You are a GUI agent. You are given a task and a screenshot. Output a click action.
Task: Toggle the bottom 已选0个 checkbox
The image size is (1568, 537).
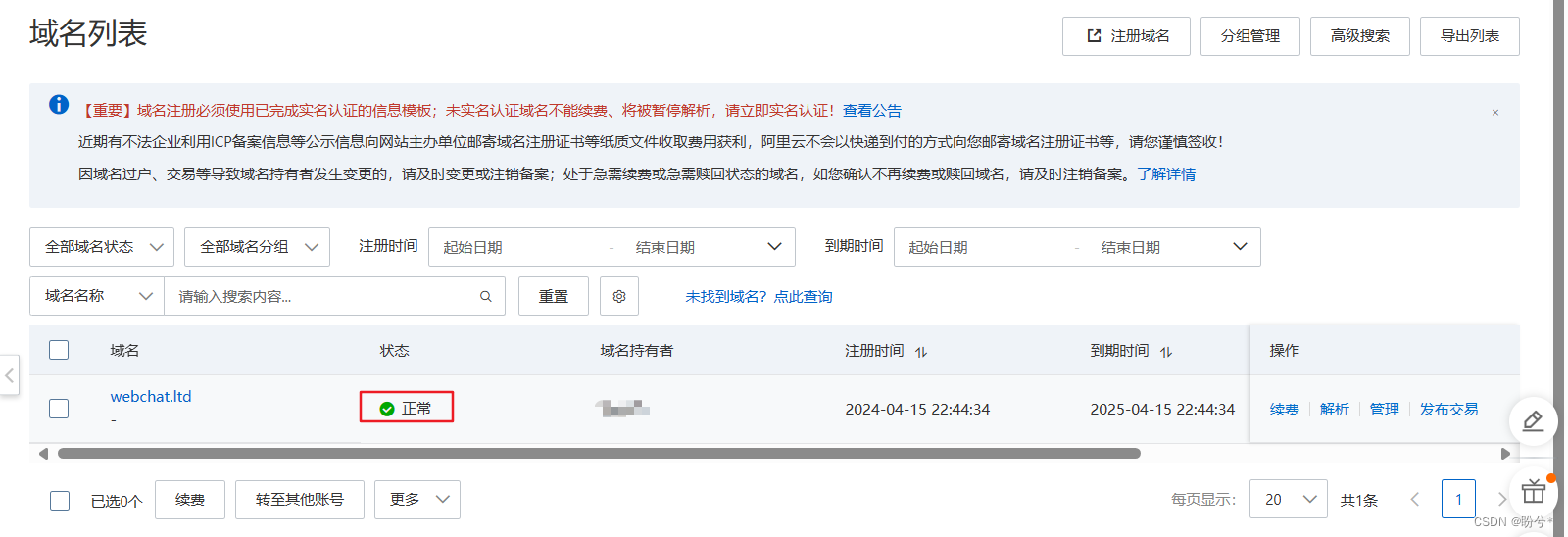tap(60, 501)
